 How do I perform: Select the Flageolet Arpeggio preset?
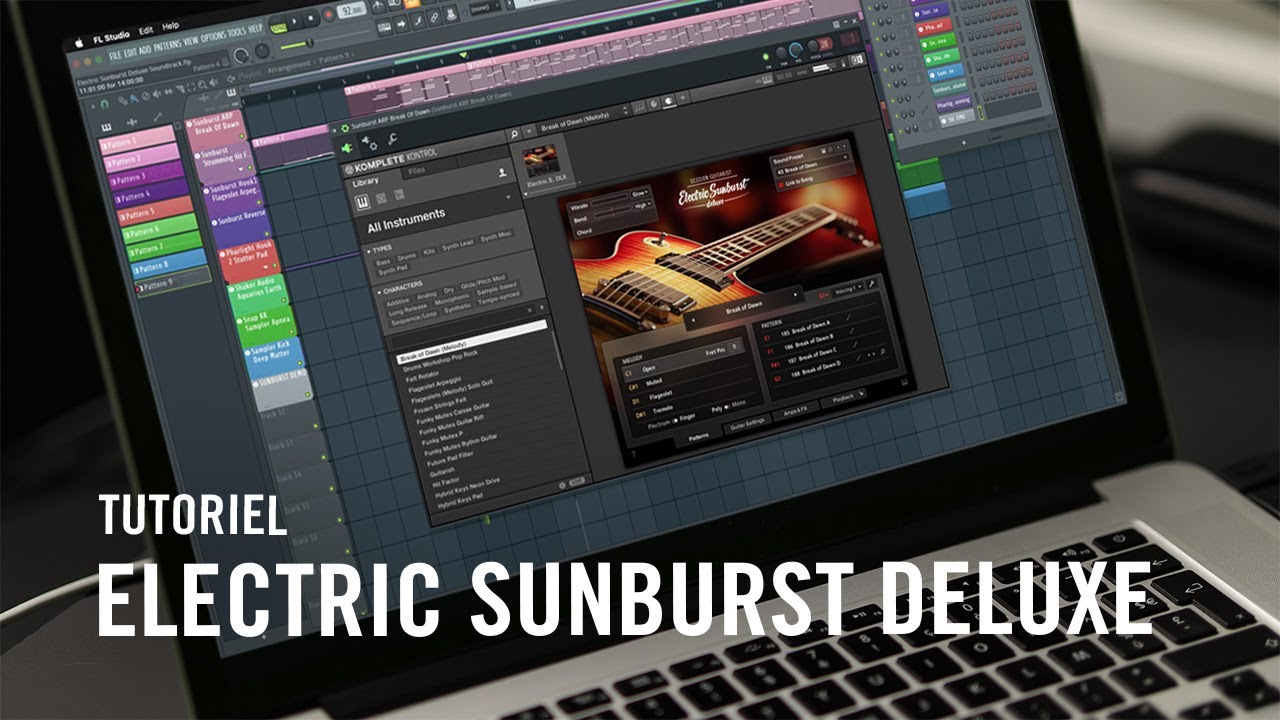pos(435,385)
